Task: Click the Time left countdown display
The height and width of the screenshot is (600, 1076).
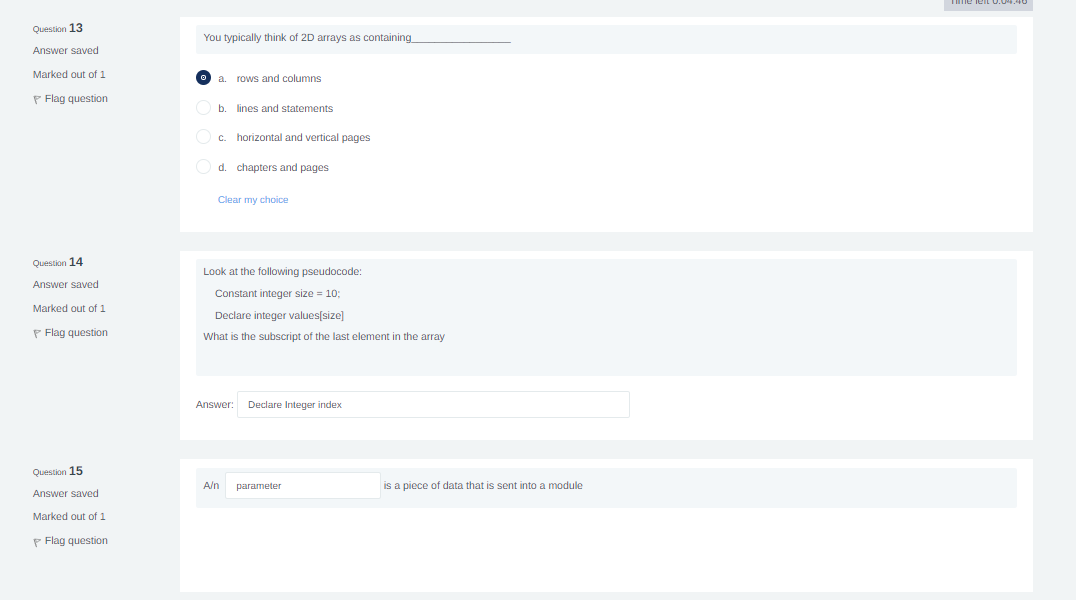Action: pos(988,3)
